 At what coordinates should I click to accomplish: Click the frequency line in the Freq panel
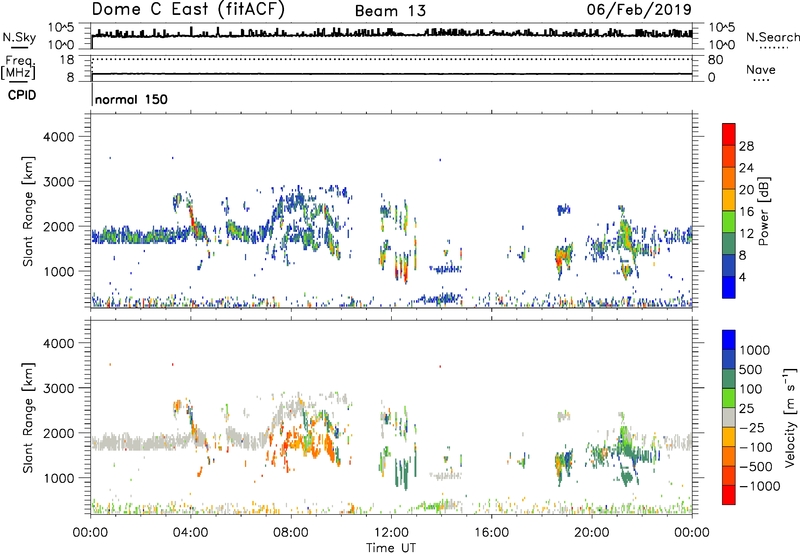click(391, 74)
